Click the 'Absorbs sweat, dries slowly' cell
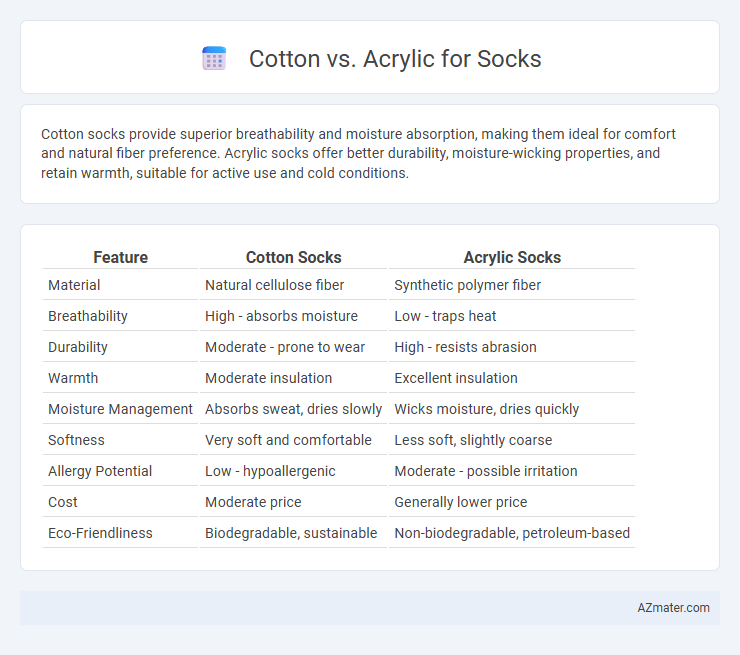The height and width of the screenshot is (655, 740). coord(293,409)
